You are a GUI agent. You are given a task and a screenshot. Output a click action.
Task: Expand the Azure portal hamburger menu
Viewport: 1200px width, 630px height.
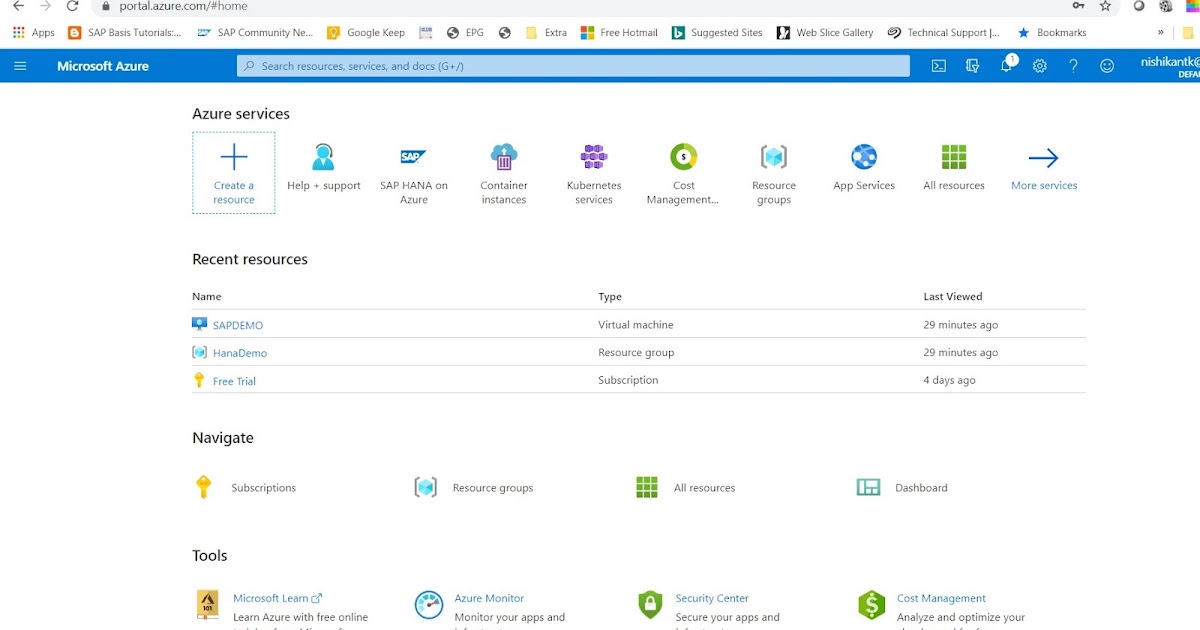point(20,65)
